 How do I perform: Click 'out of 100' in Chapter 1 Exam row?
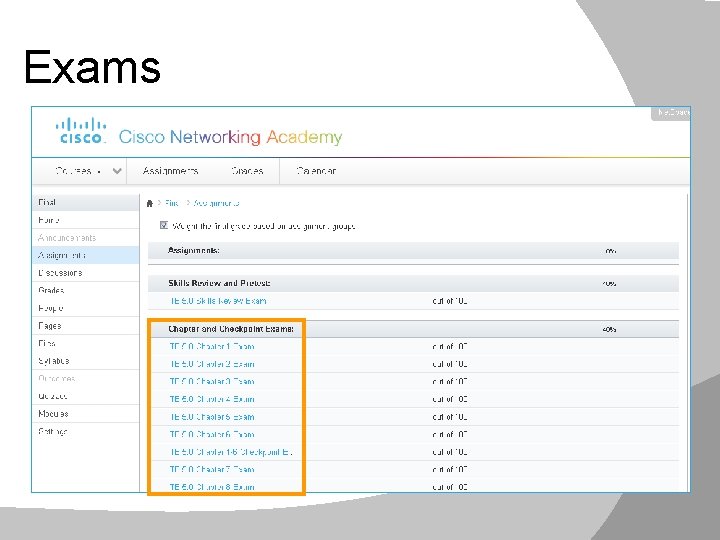click(x=450, y=346)
